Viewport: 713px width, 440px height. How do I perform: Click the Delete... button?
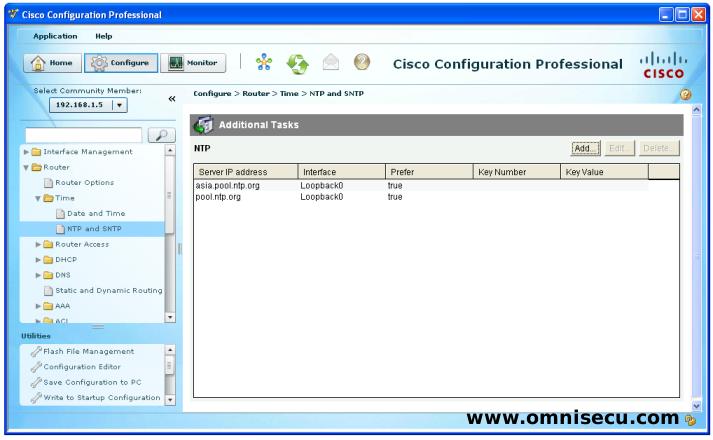(x=659, y=148)
